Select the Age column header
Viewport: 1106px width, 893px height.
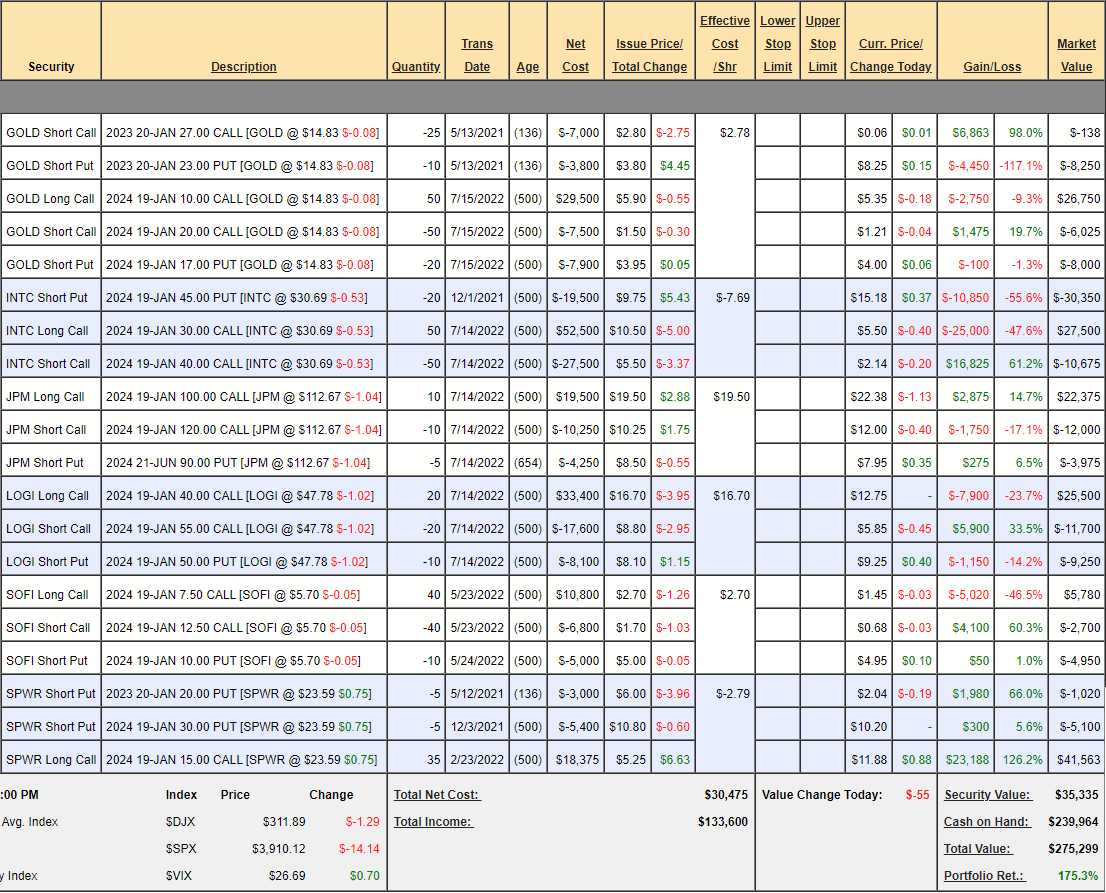(x=528, y=66)
